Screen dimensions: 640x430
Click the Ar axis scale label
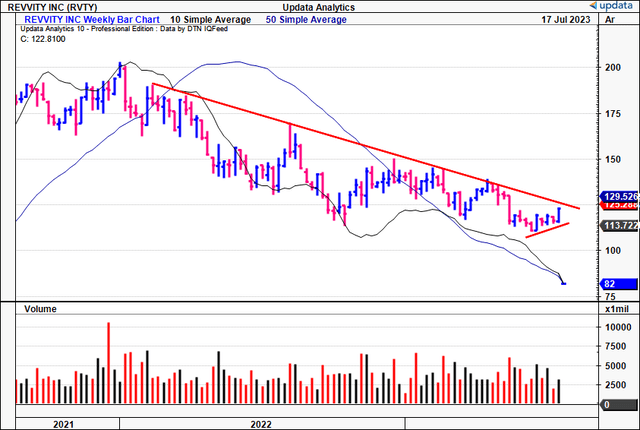pos(610,20)
